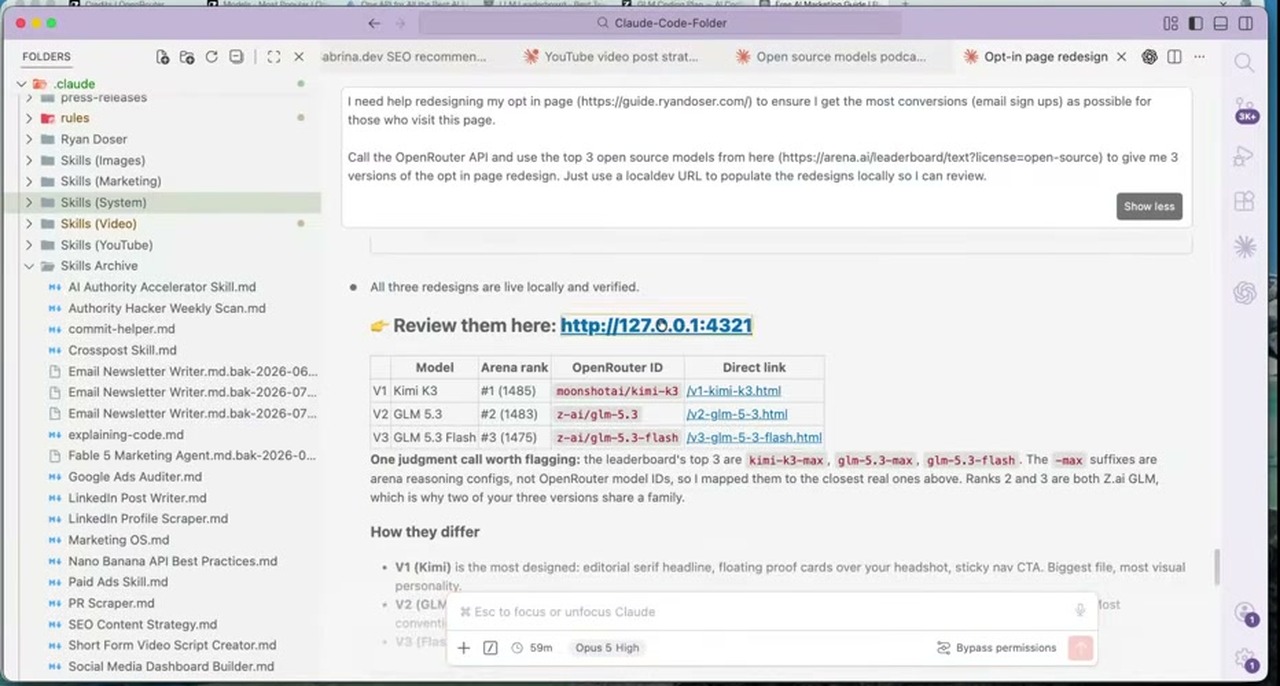
Task: Click the slash command icon in prompt bar
Action: click(x=490, y=648)
